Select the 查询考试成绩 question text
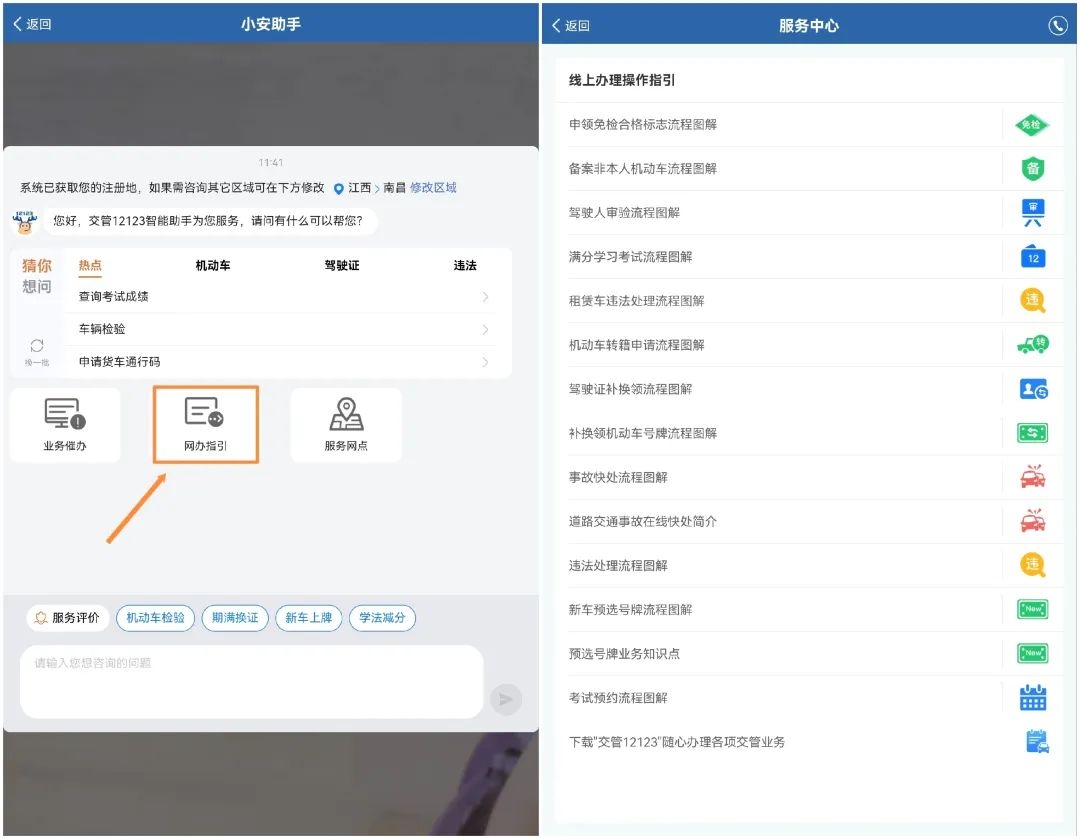The image size is (1080, 839). point(114,297)
